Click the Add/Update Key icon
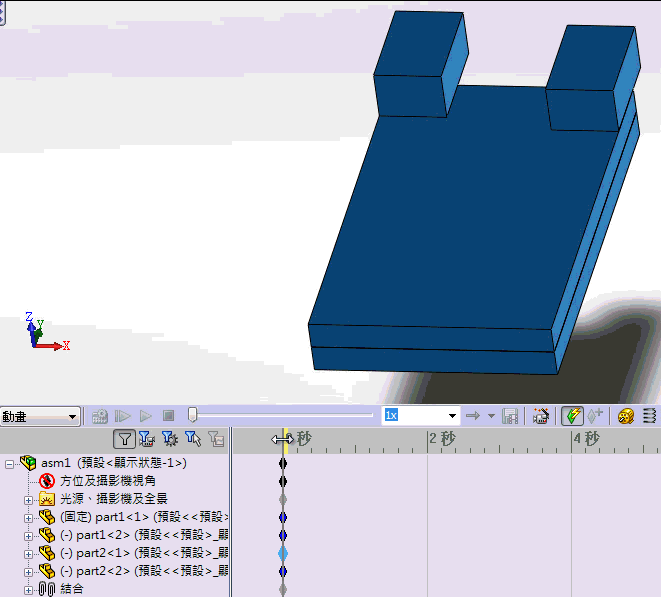The height and width of the screenshot is (597, 661). pyautogui.click(x=595, y=416)
